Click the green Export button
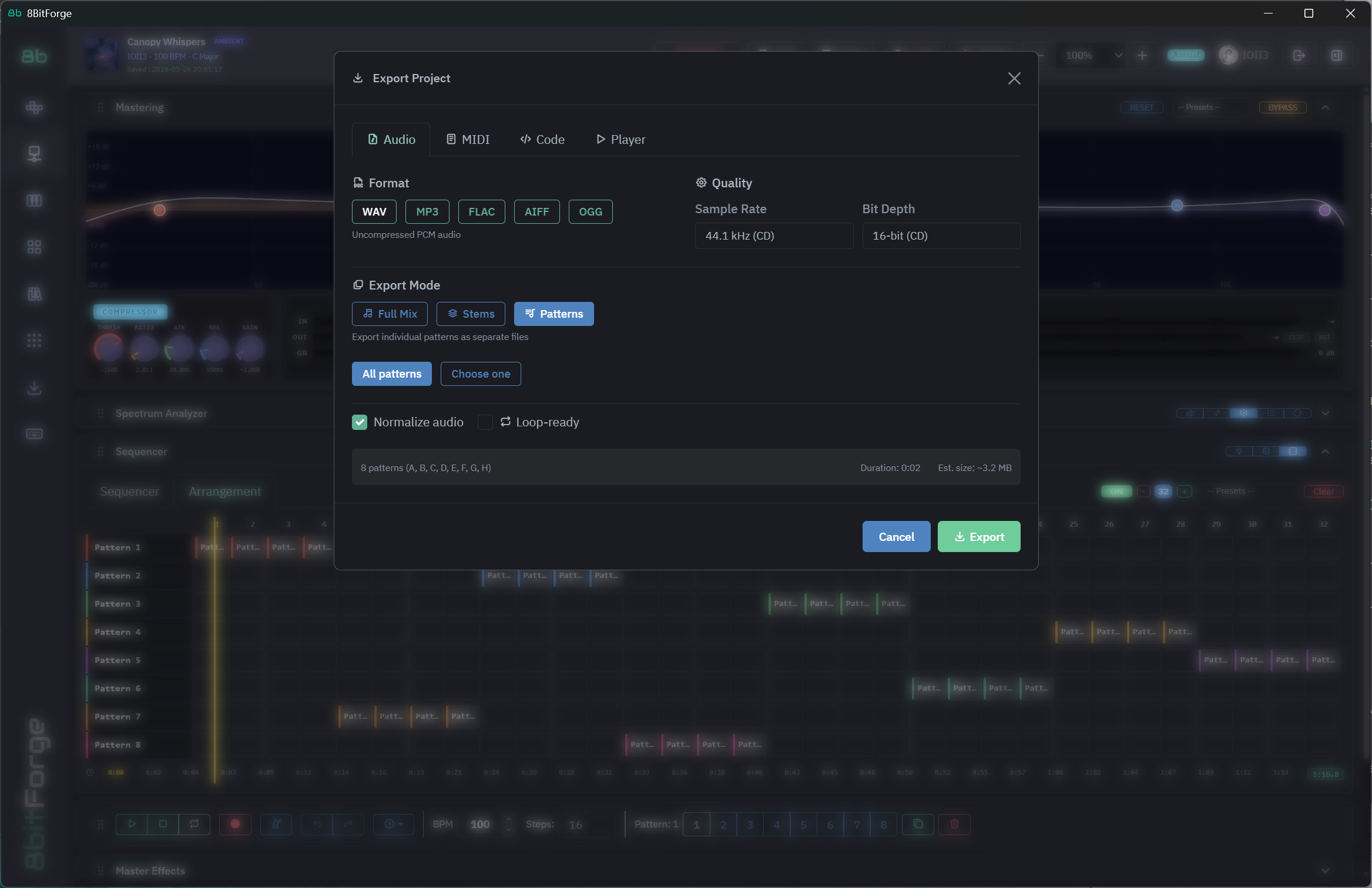Image resolution: width=1372 pixels, height=888 pixels. (x=978, y=536)
